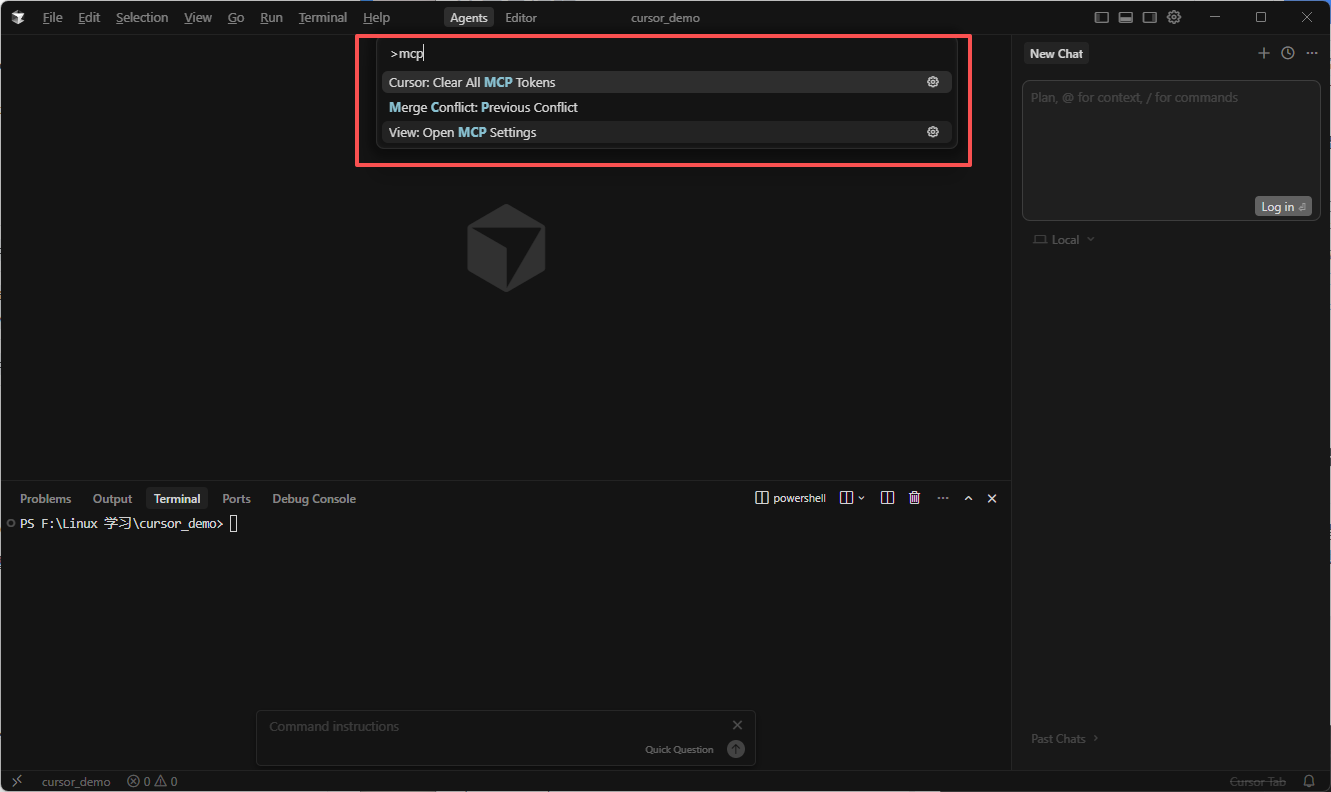Click the Quick Question option
The image size is (1331, 792).
coord(679,750)
